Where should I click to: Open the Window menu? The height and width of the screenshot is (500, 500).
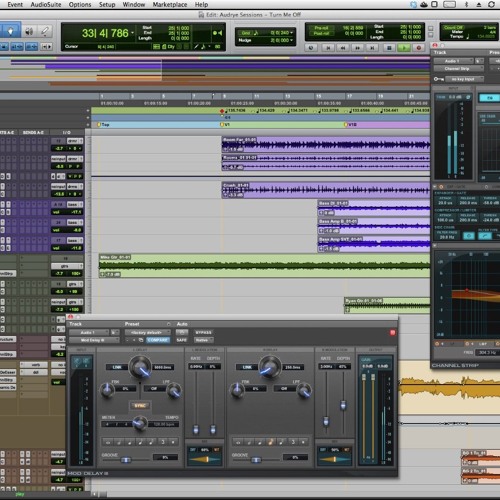[x=134, y=5]
